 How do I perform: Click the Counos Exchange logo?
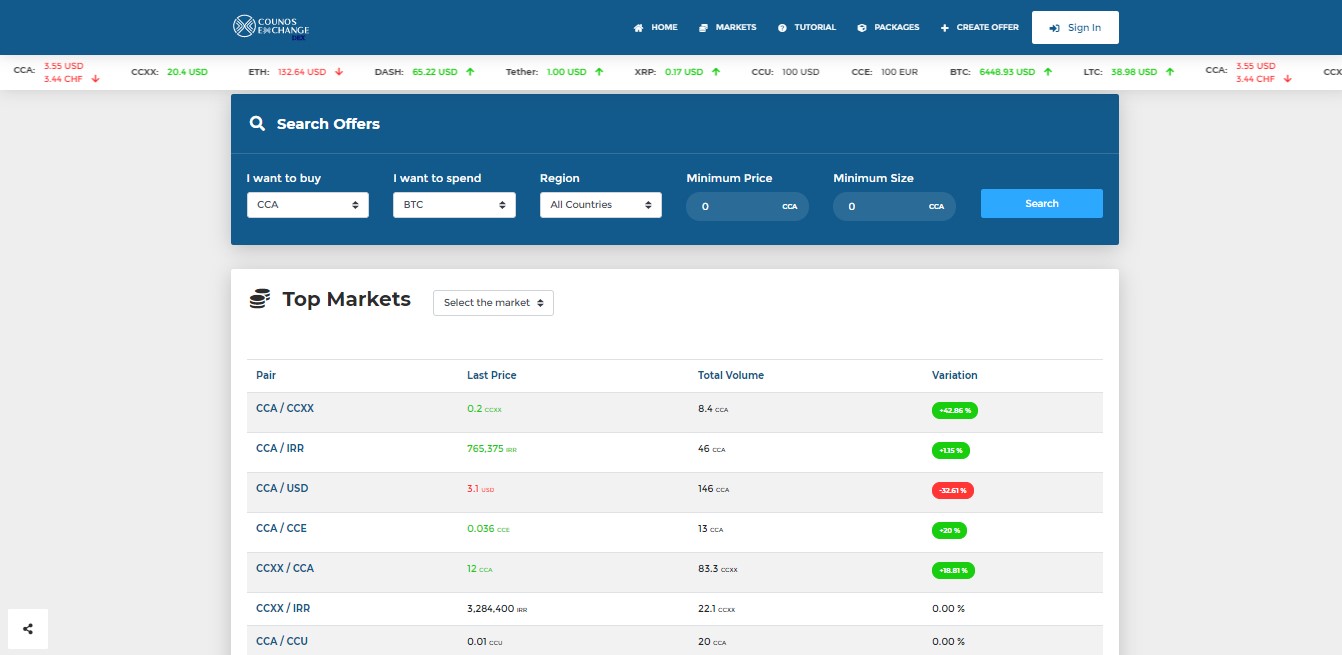(271, 27)
